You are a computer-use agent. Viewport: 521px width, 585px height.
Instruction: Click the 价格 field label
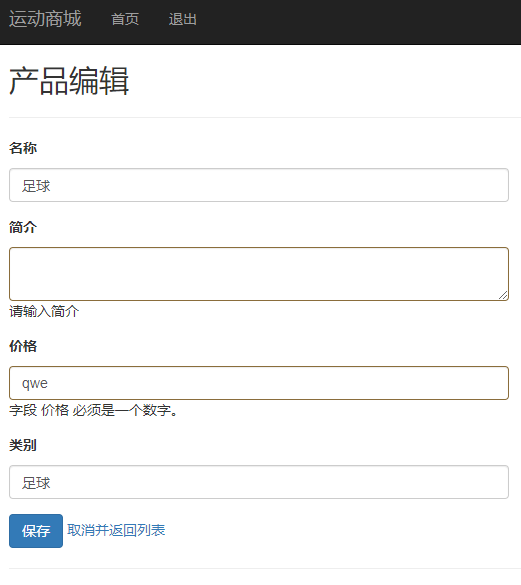click(x=23, y=346)
